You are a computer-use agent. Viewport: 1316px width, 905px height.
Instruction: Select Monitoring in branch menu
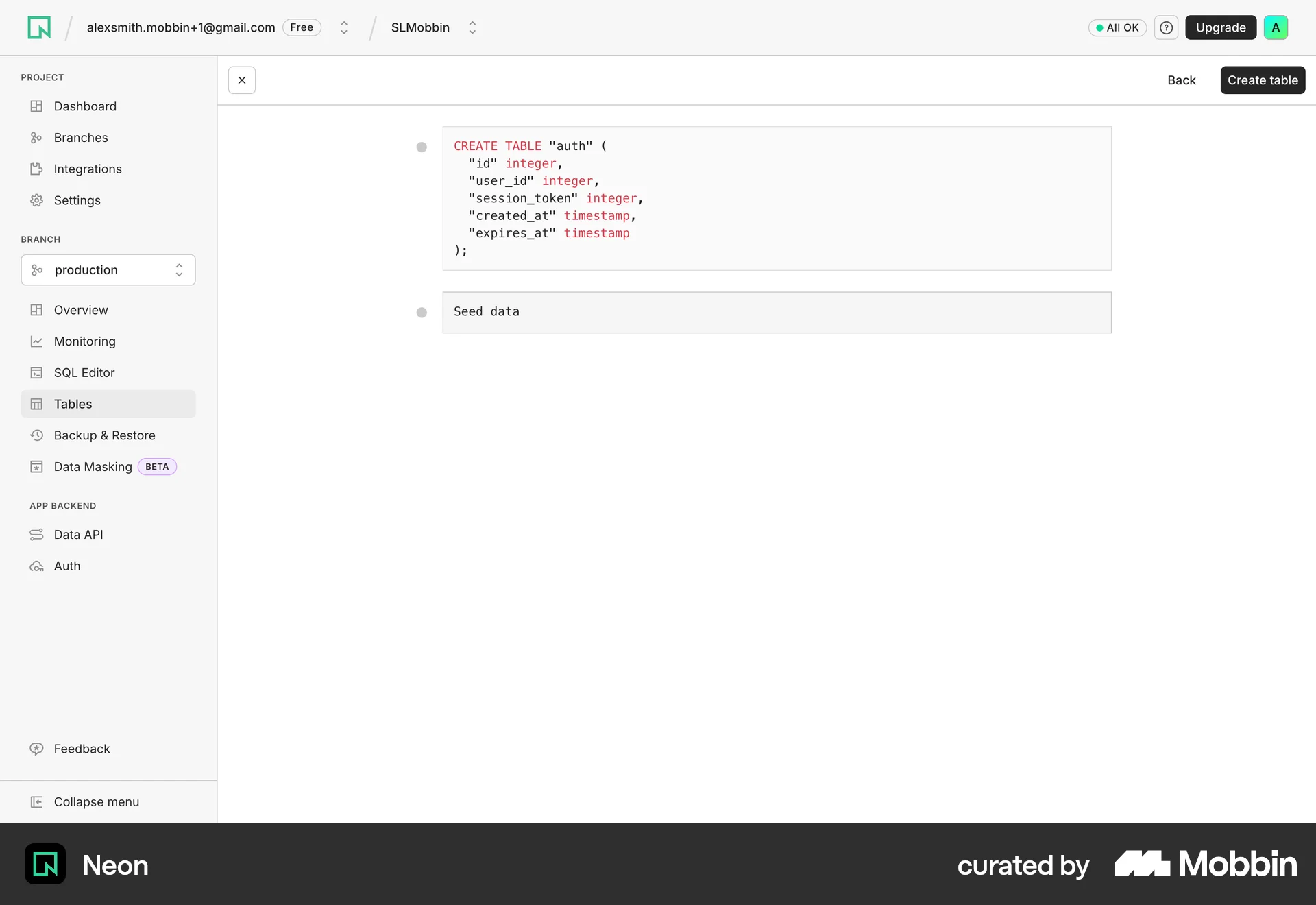point(108,341)
